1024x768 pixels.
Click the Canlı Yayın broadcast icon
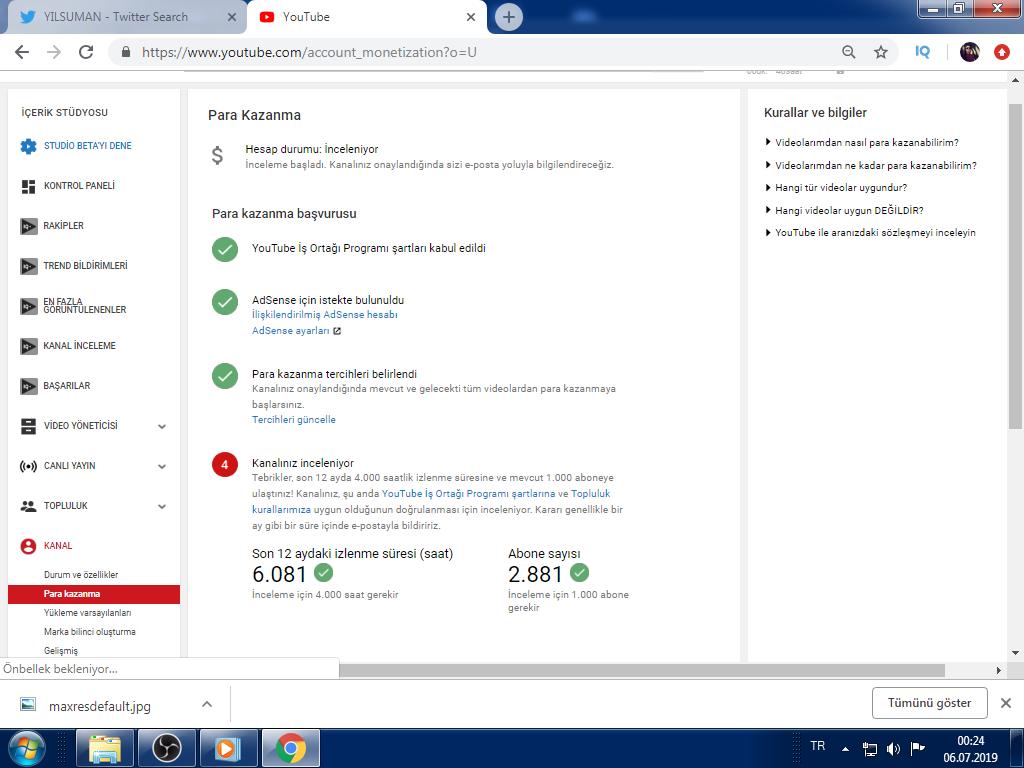click(x=28, y=466)
